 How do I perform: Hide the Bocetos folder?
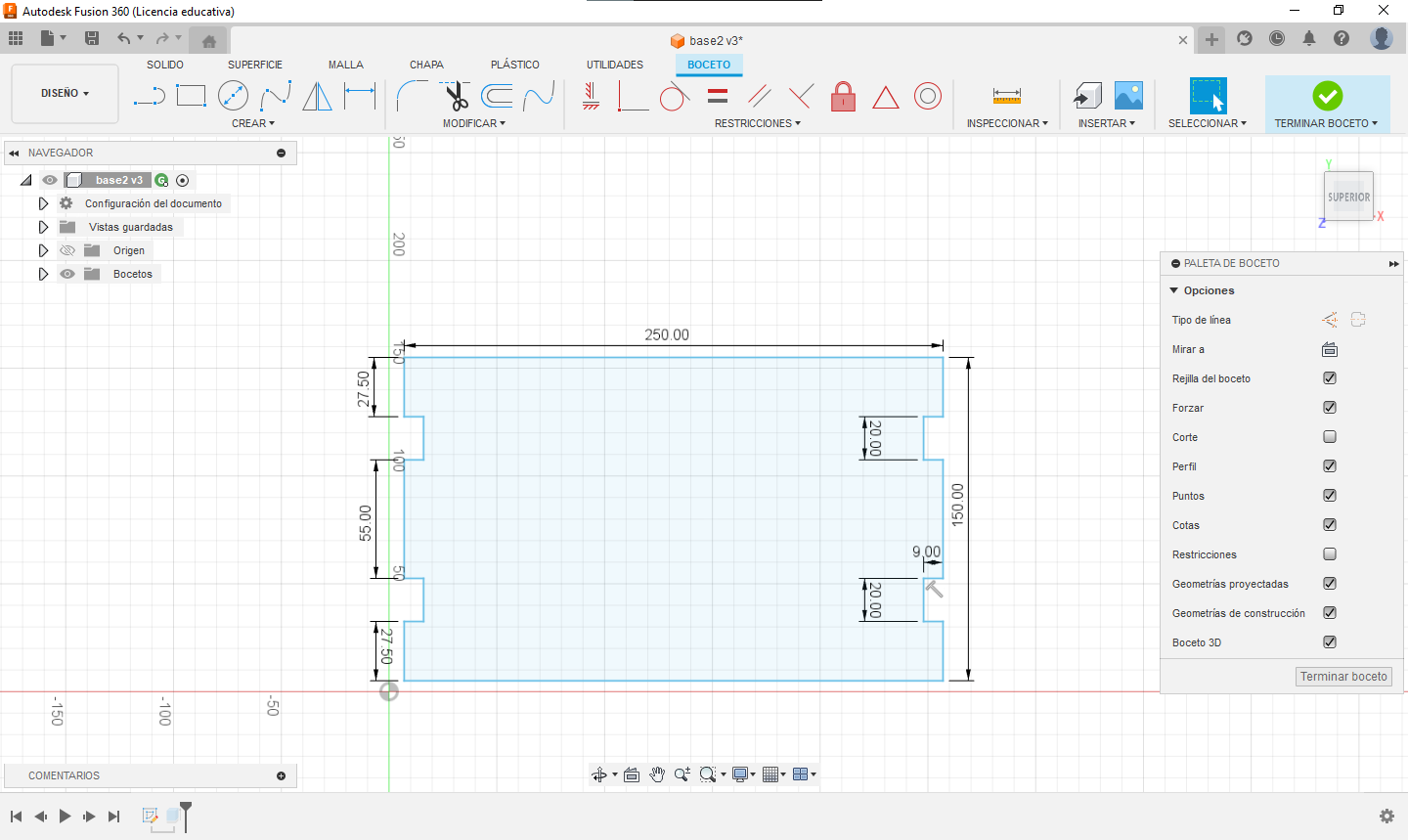tap(67, 274)
